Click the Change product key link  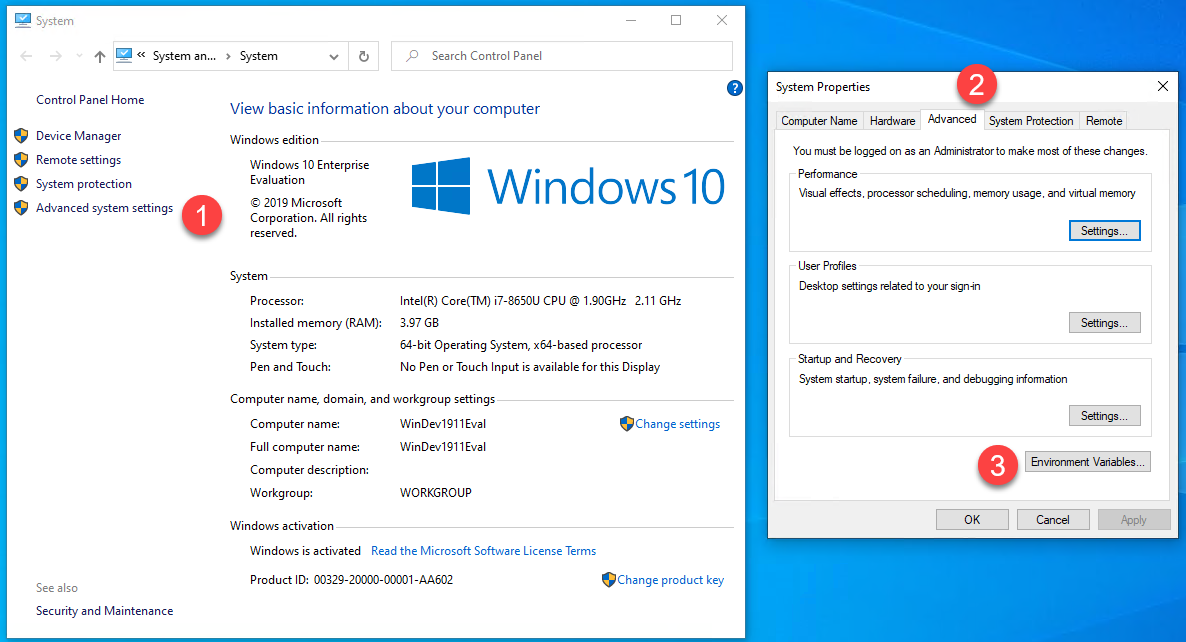(670, 580)
